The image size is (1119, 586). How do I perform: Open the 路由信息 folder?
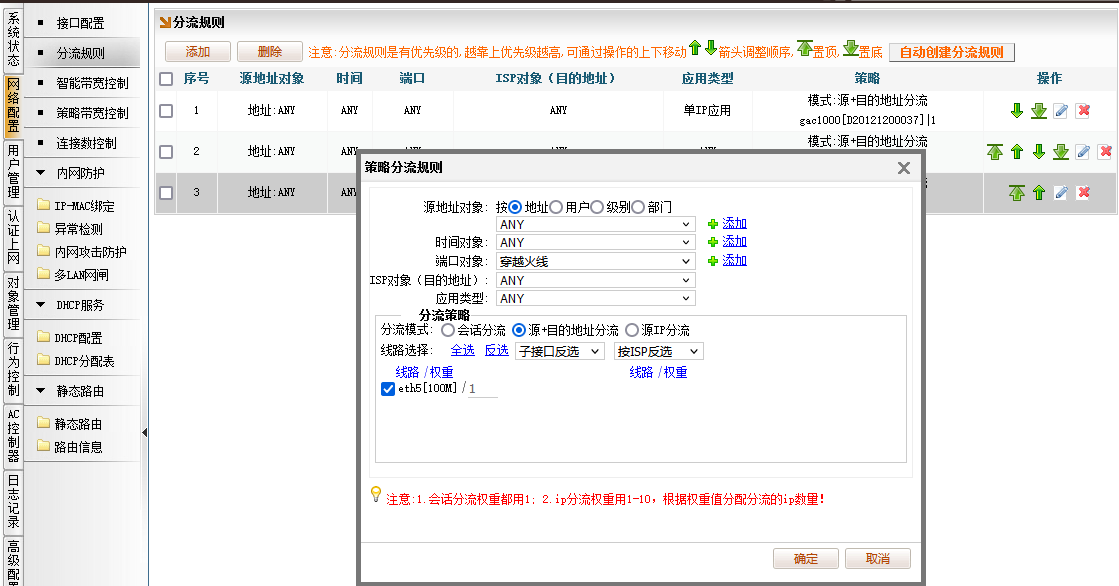[x=70, y=447]
